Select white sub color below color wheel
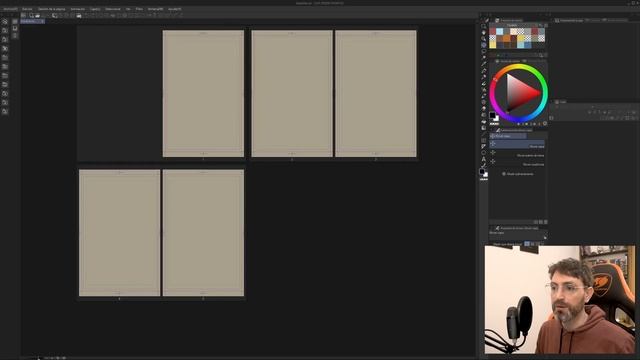Image resolution: width=640 pixels, height=360 pixels. pyautogui.click(x=497, y=119)
